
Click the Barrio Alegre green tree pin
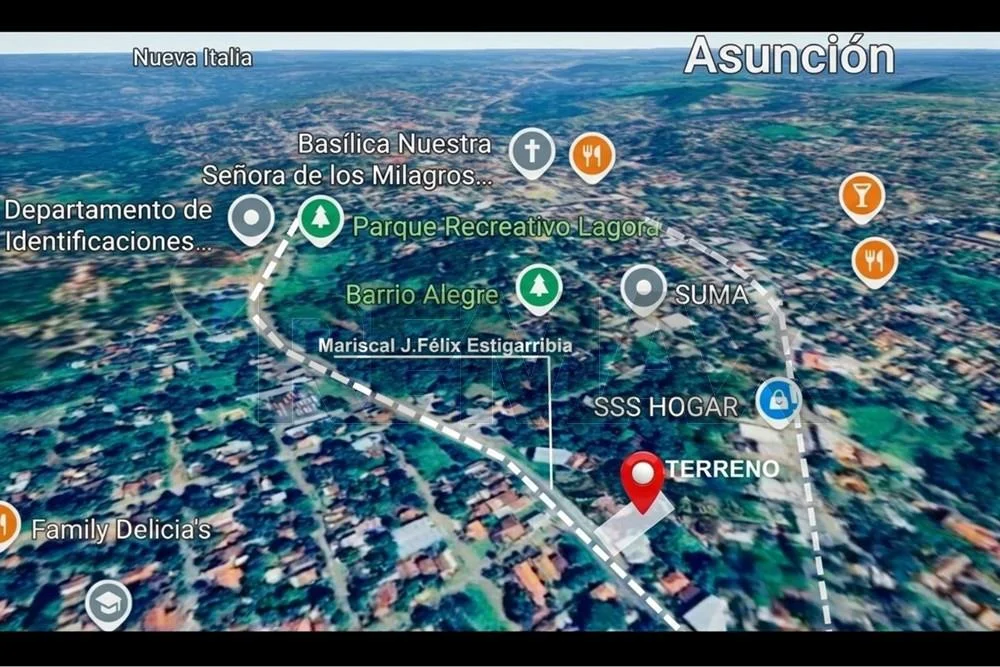pyautogui.click(x=539, y=286)
